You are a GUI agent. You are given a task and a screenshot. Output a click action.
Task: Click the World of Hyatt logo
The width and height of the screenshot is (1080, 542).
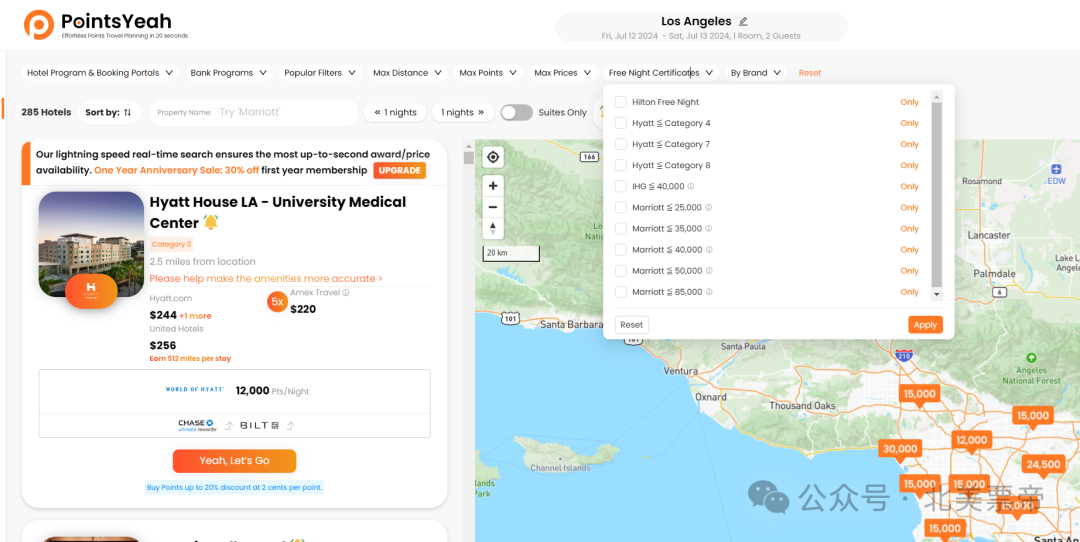195,390
